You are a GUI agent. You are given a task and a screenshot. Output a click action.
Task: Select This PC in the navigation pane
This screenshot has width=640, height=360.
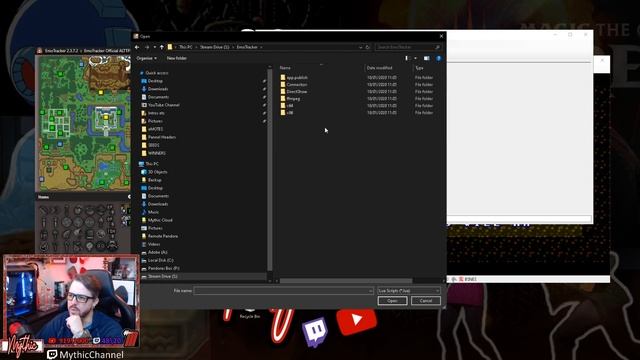(152, 164)
